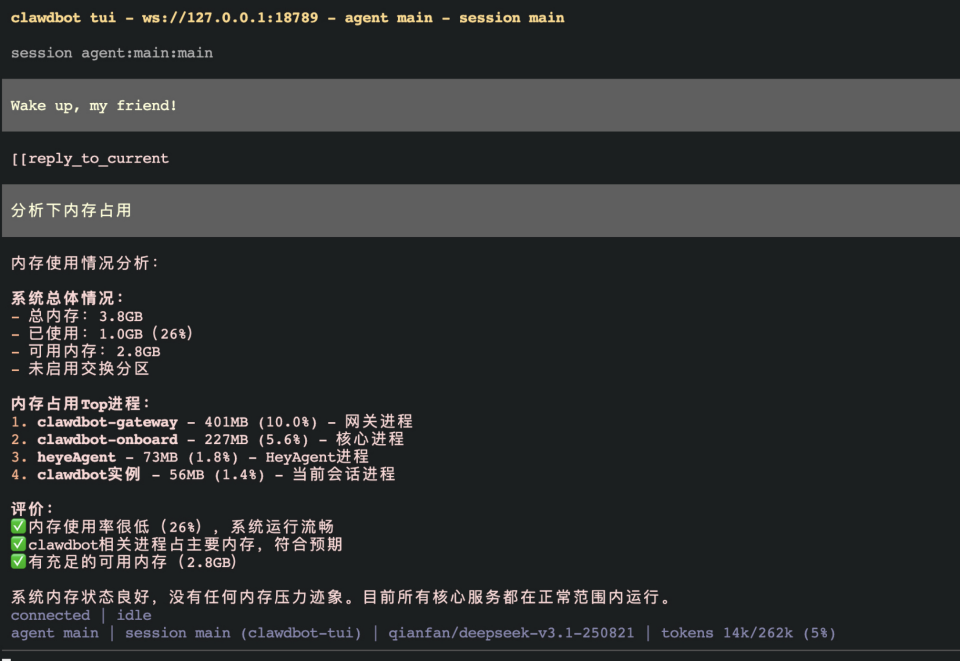Click the 'session agent:main:main' line
960x661 pixels.
coord(112,53)
